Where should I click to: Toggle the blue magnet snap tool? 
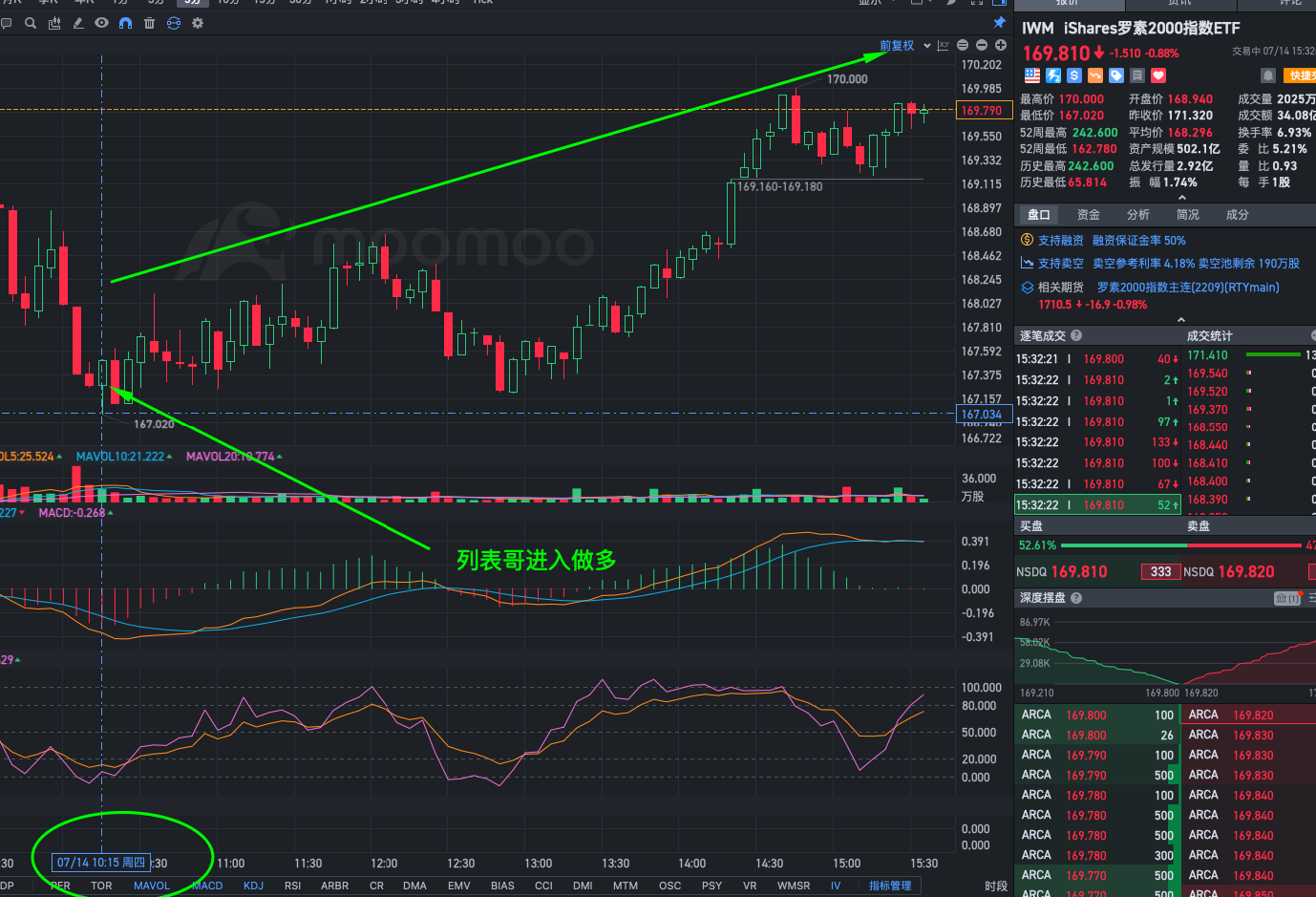click(x=125, y=23)
